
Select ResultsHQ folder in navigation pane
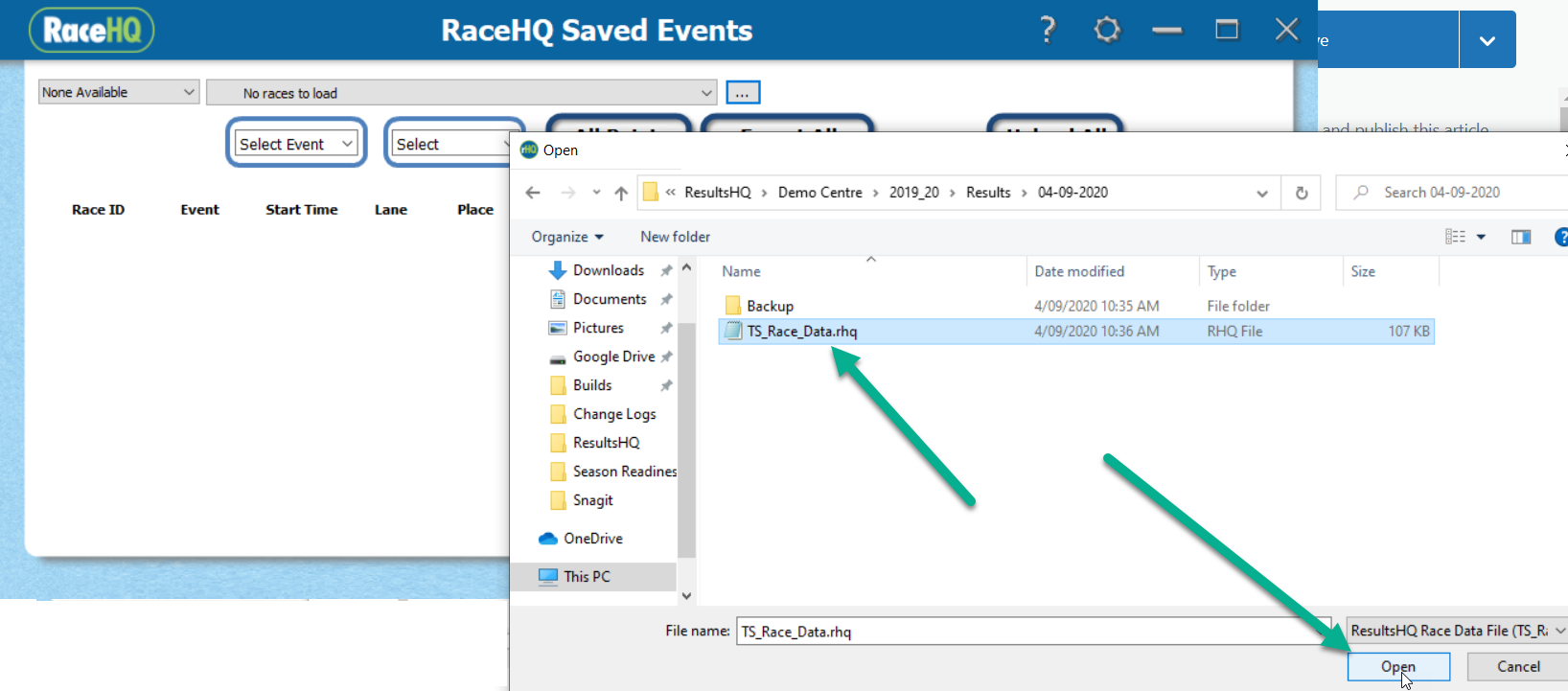pyautogui.click(x=606, y=443)
